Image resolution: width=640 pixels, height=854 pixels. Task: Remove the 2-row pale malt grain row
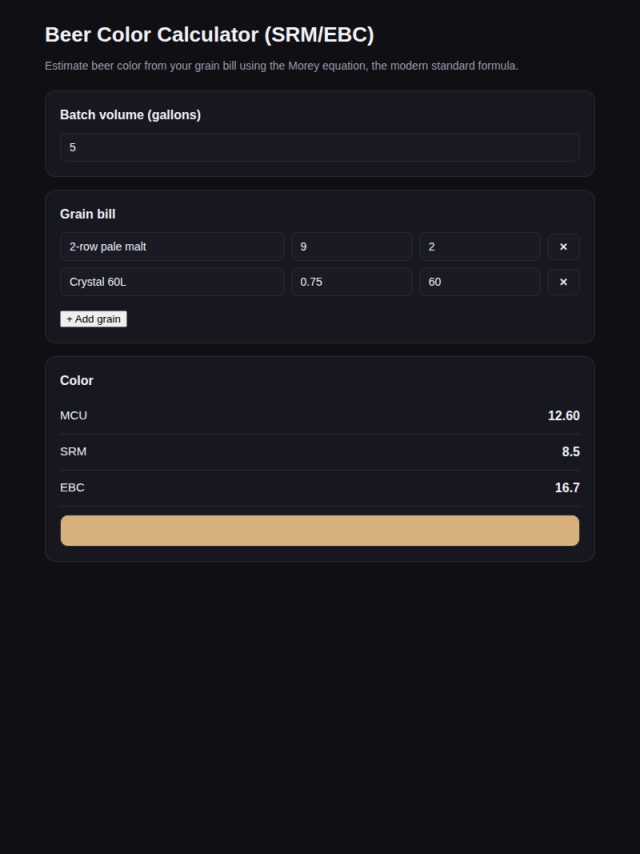coord(563,247)
